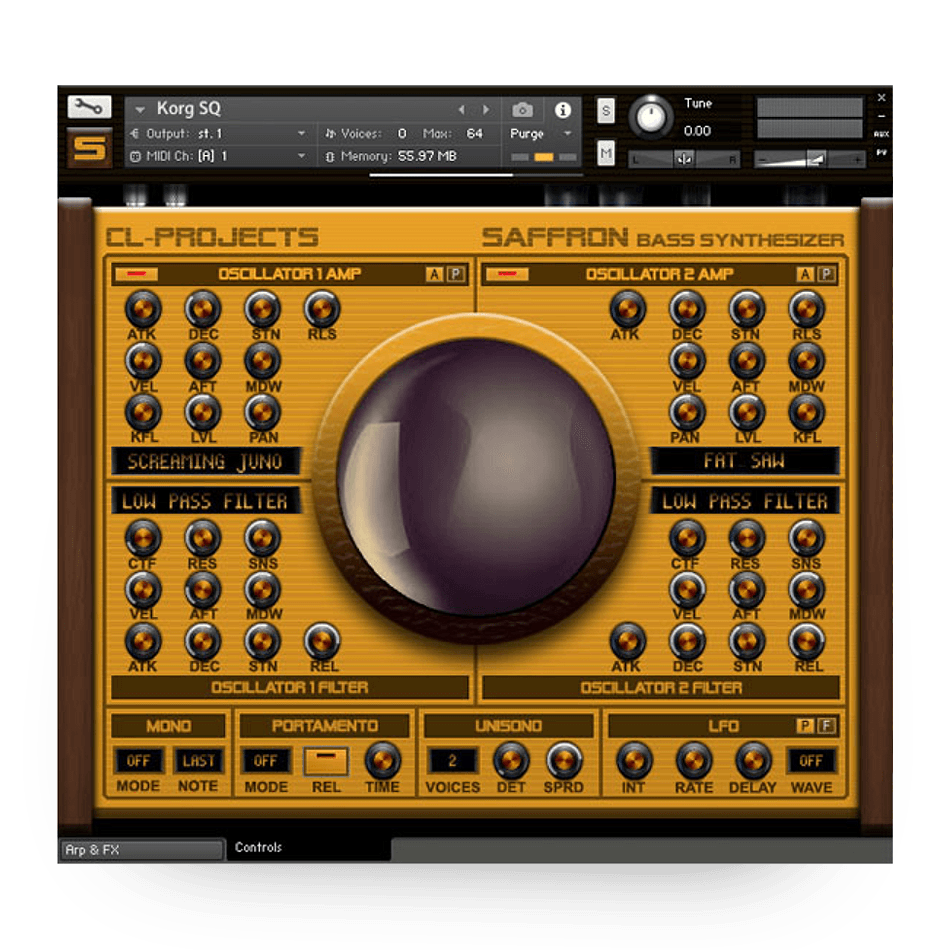Screen dimensions: 950x950
Task: Mute the instrument with M button
Action: pos(606,153)
